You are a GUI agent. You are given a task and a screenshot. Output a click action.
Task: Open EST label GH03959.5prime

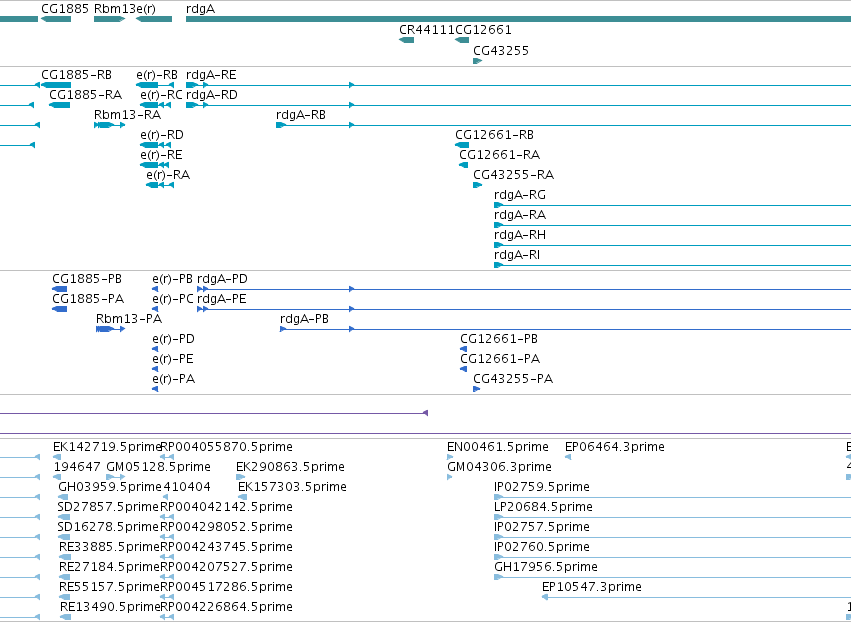tap(110, 487)
